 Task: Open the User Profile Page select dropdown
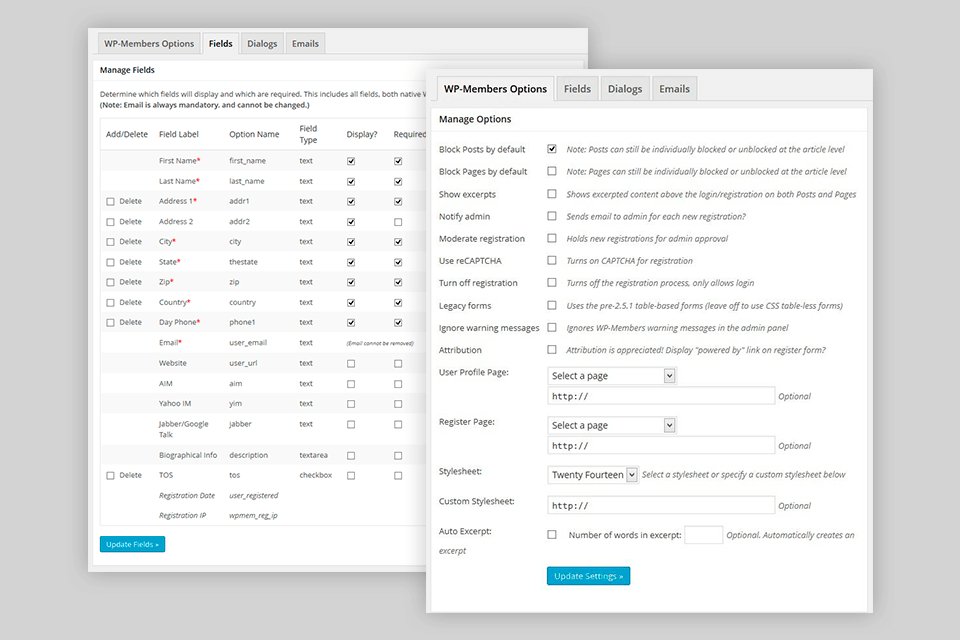point(612,375)
